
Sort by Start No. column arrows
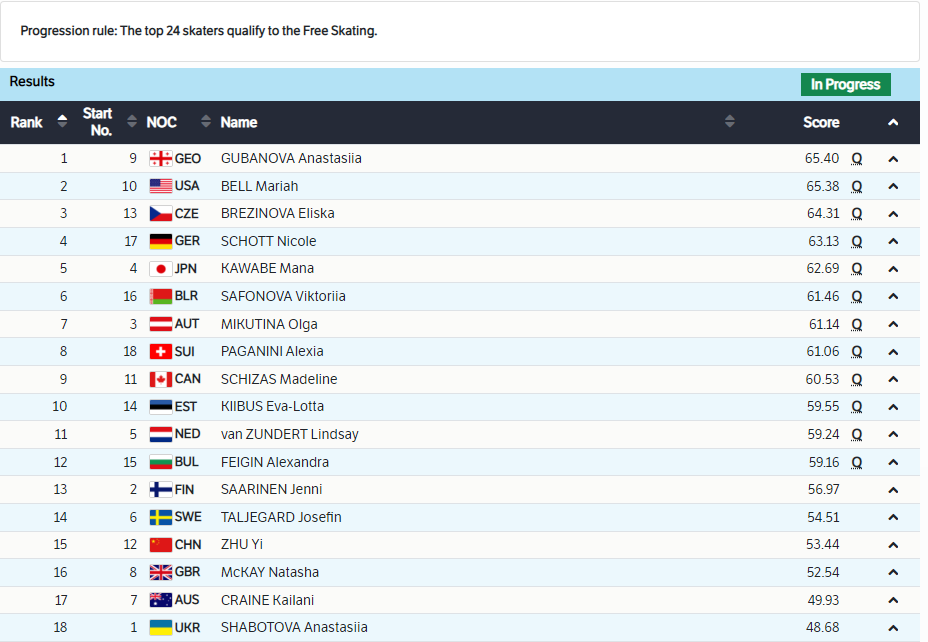coord(131,122)
